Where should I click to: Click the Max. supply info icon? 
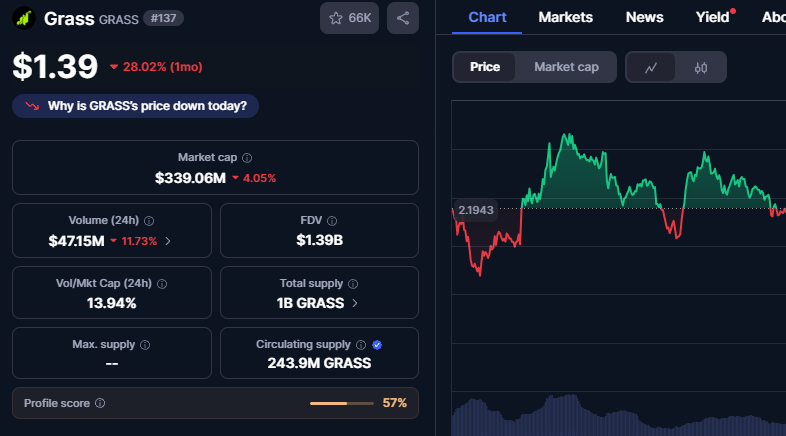(x=144, y=344)
